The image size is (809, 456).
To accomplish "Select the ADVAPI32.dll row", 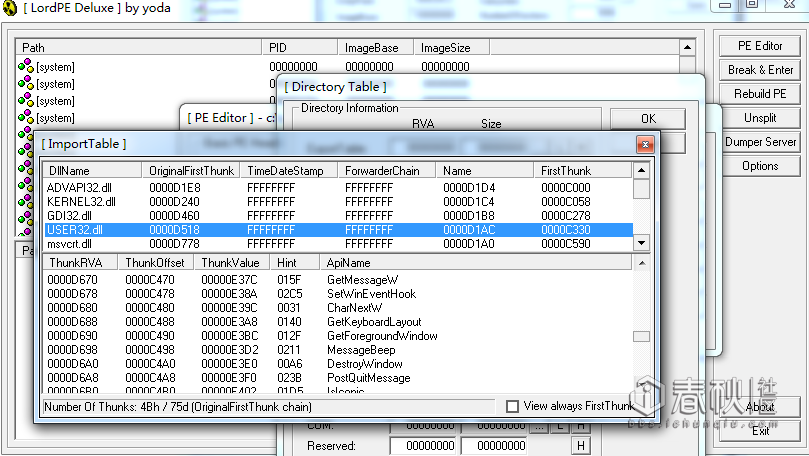I will tap(338, 188).
